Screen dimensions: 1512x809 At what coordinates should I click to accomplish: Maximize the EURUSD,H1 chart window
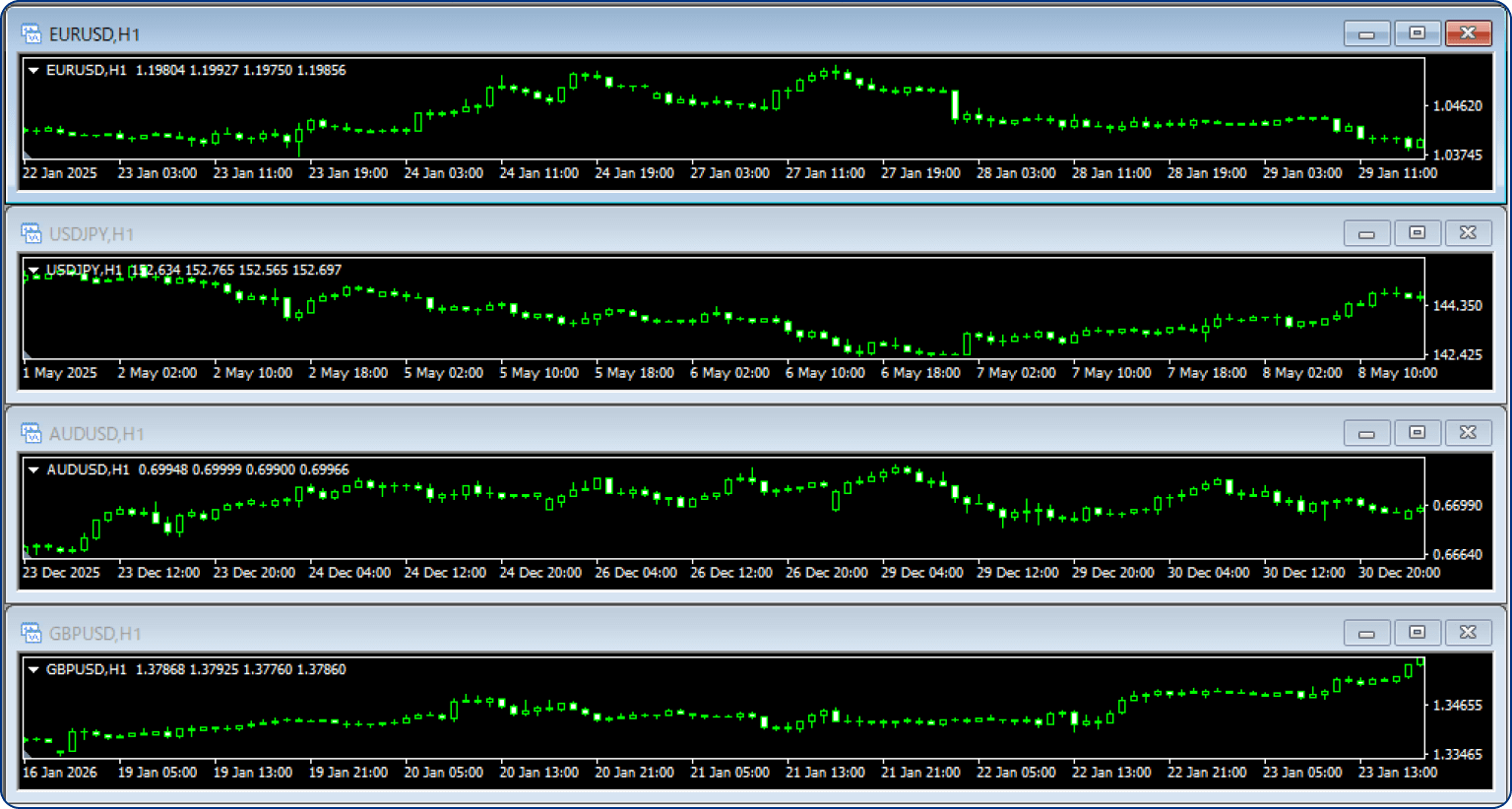tap(1417, 33)
